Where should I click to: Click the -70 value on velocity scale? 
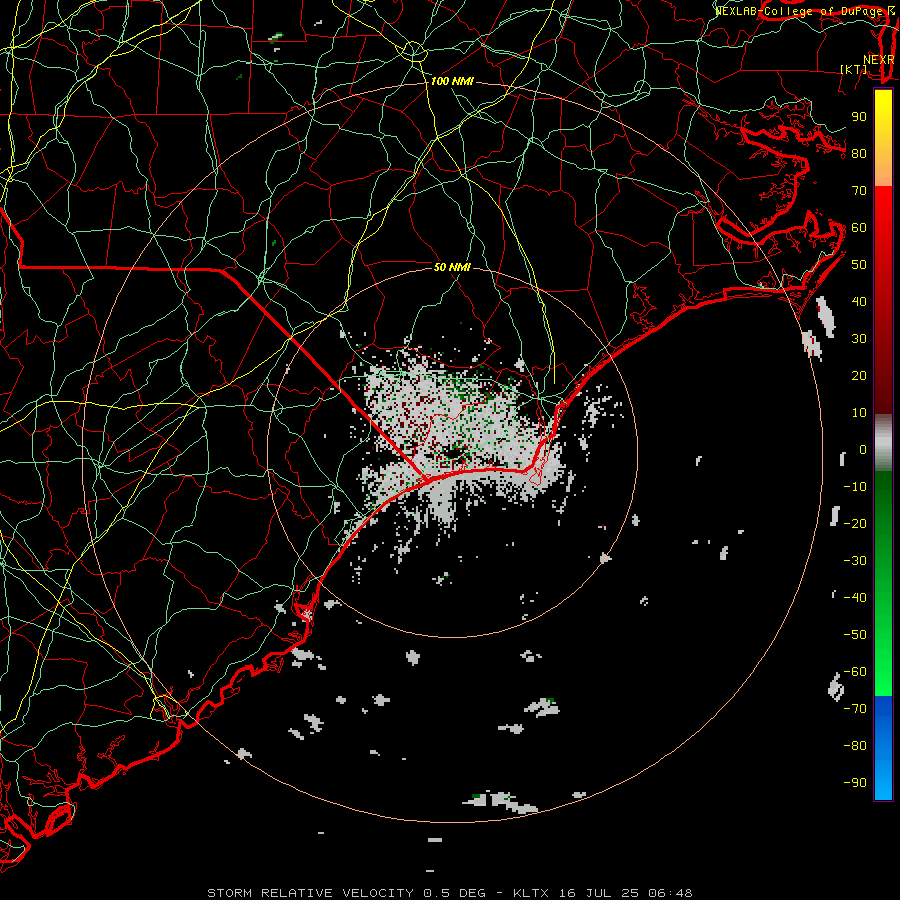(x=855, y=709)
